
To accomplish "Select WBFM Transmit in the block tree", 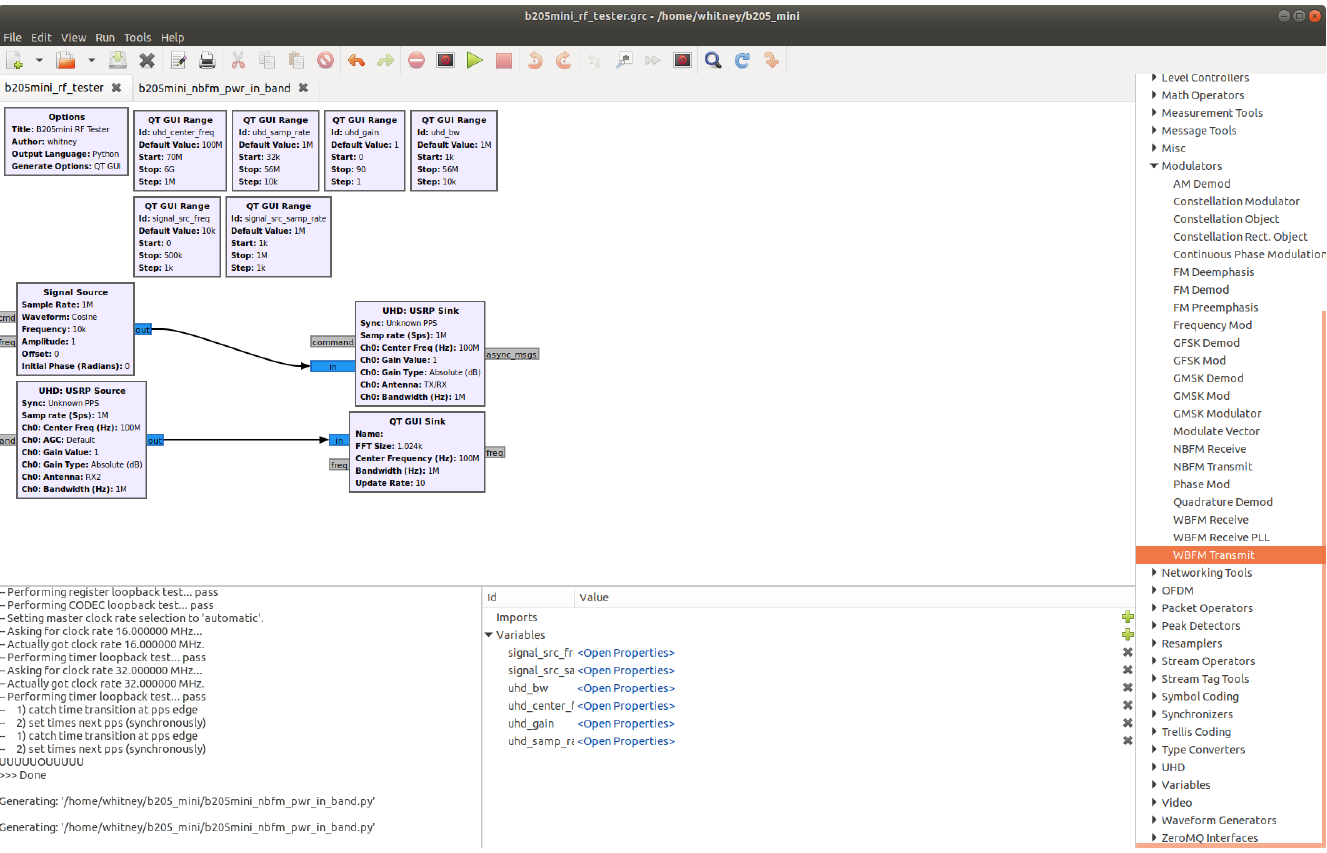I will (1213, 555).
